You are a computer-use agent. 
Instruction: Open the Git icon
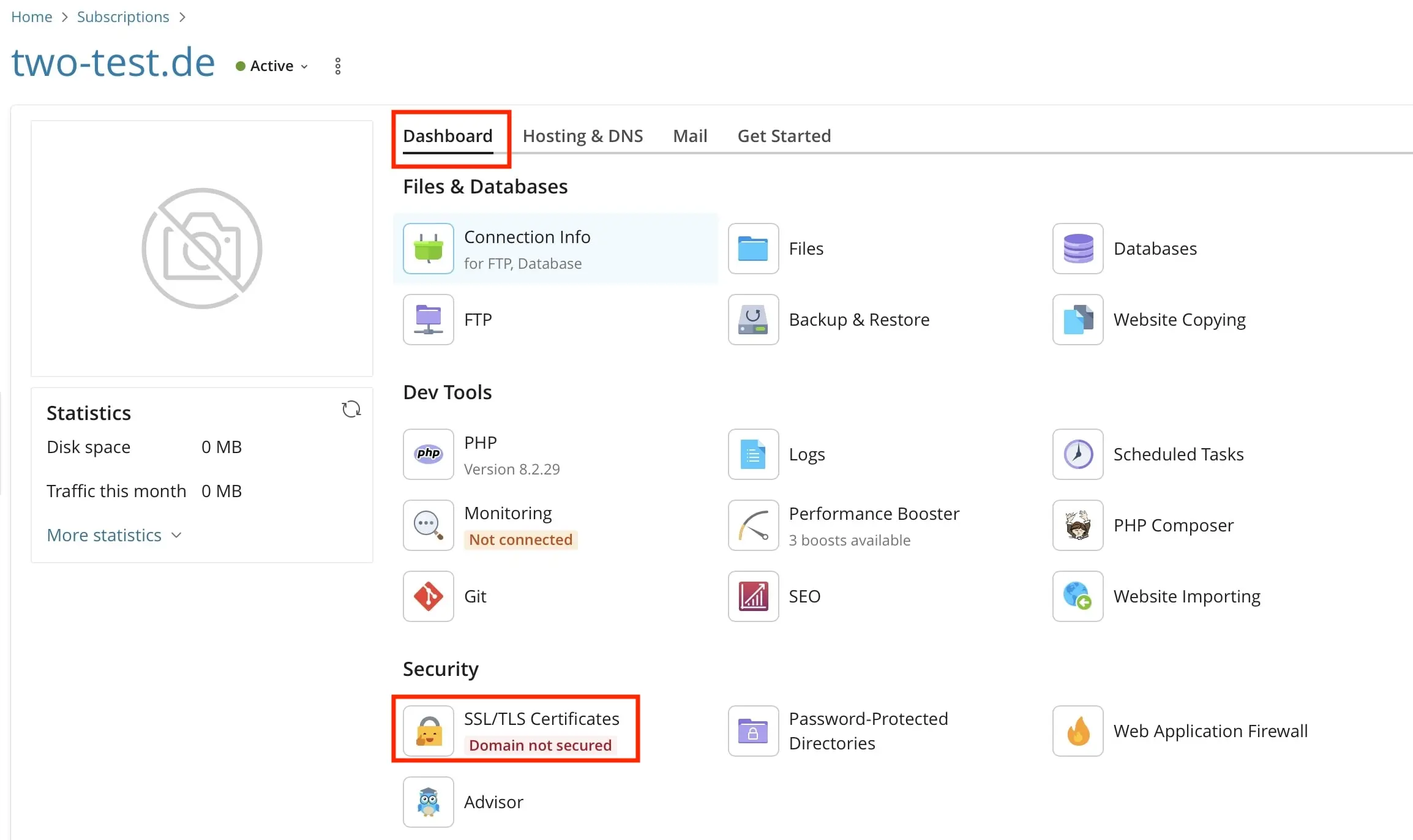coord(428,596)
